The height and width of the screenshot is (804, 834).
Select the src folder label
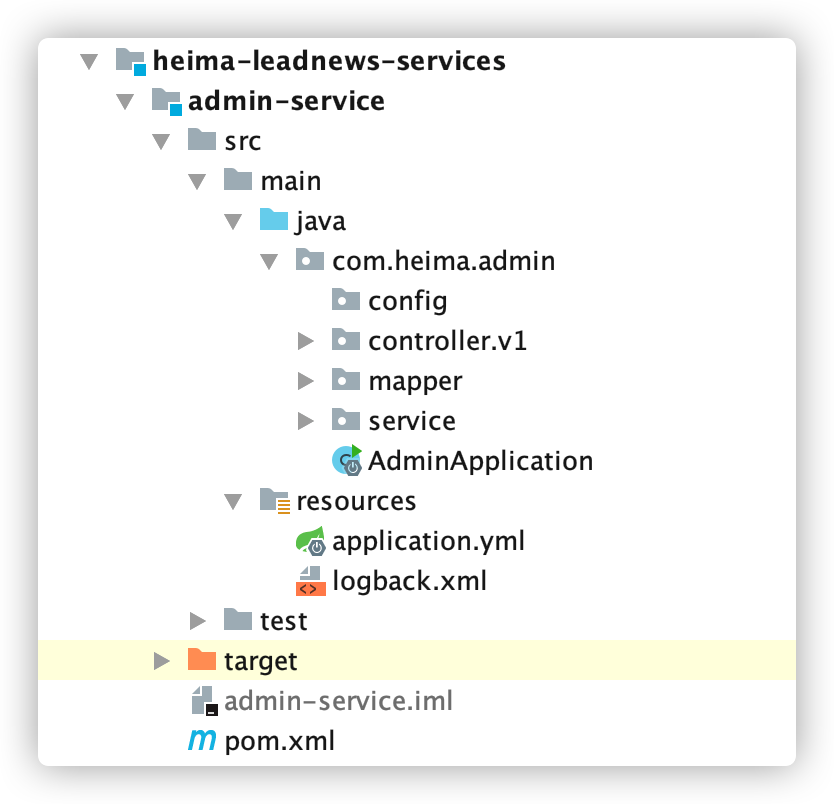pos(243,141)
